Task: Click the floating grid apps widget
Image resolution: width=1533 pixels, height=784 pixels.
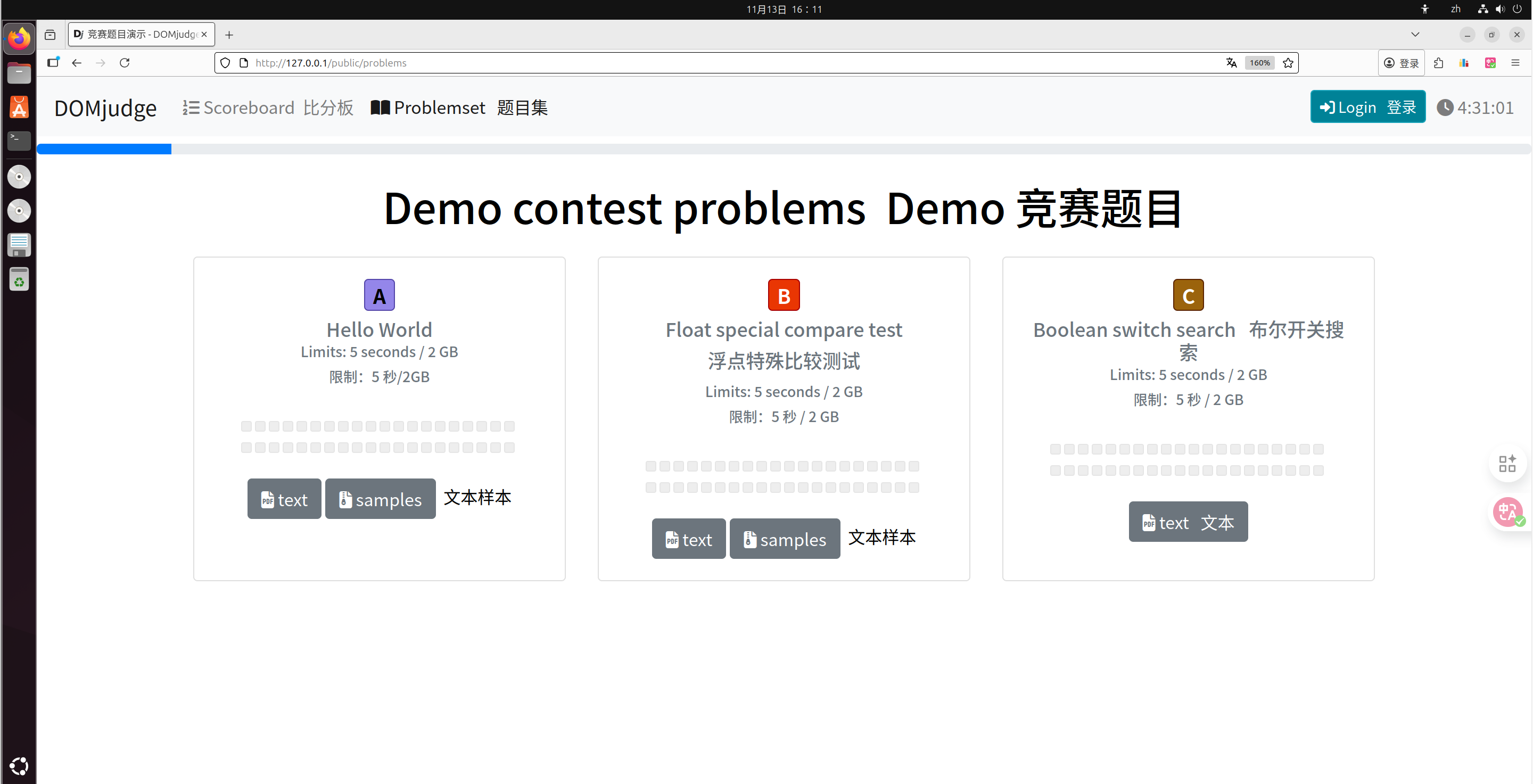Action: point(1507,464)
